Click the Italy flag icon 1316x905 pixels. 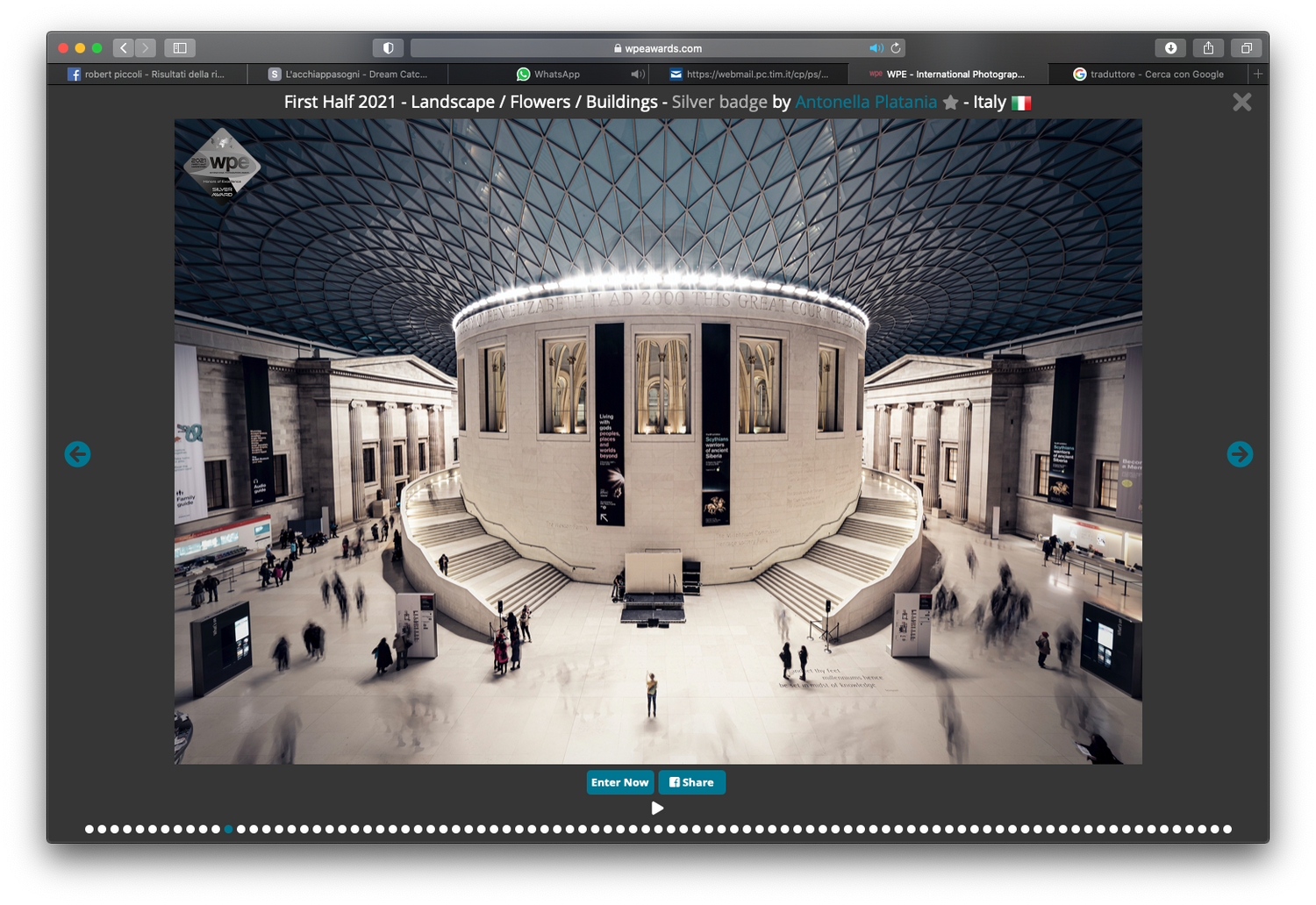click(x=1021, y=103)
